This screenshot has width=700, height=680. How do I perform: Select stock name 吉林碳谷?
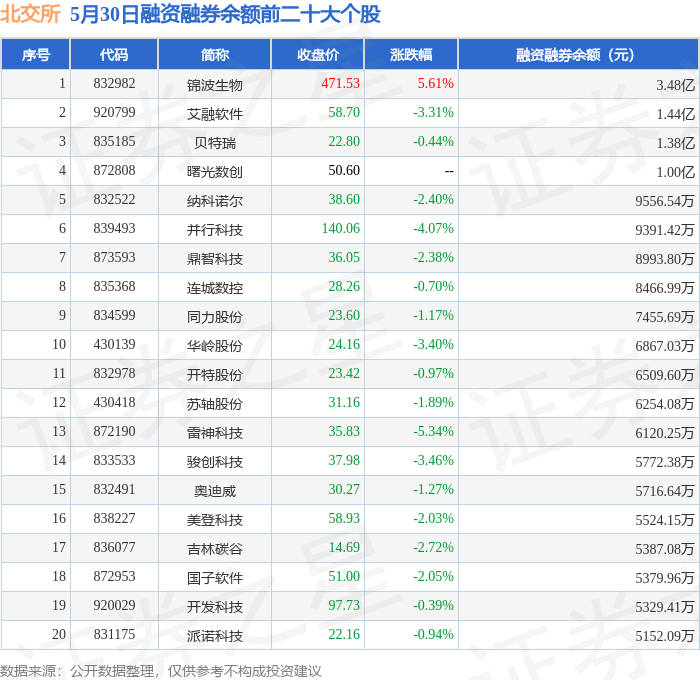point(215,549)
